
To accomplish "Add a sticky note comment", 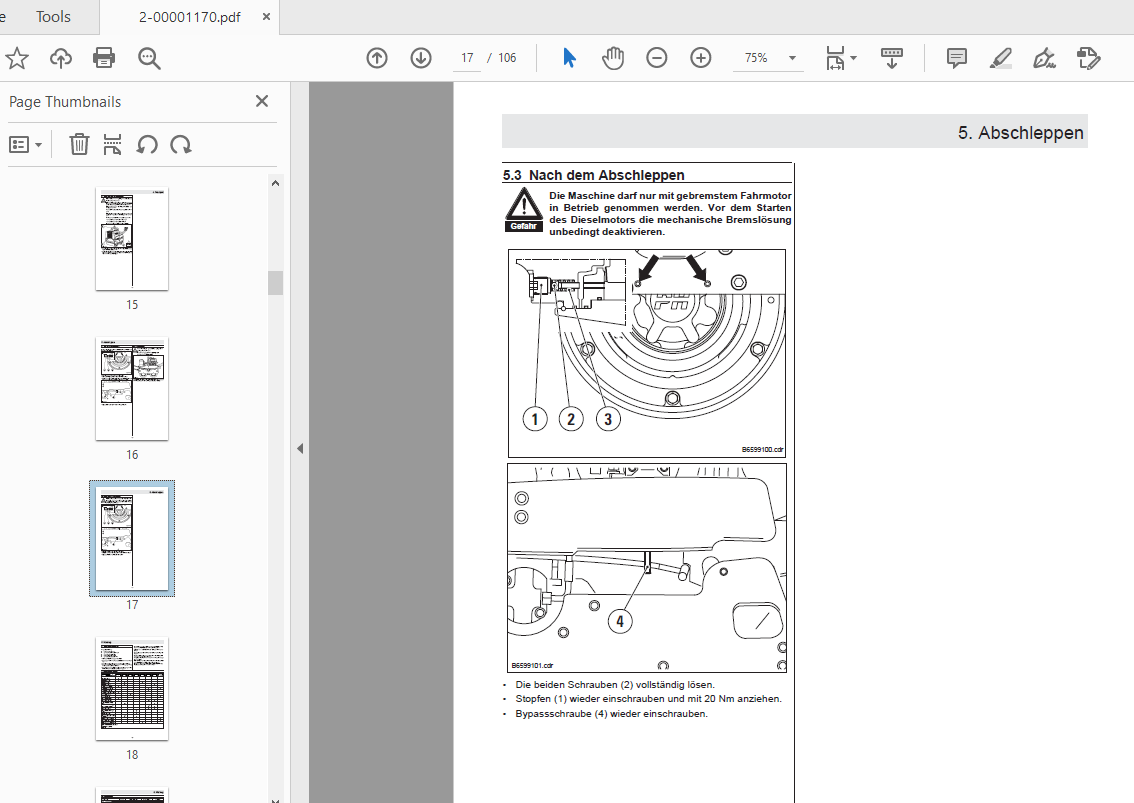I will pos(957,58).
